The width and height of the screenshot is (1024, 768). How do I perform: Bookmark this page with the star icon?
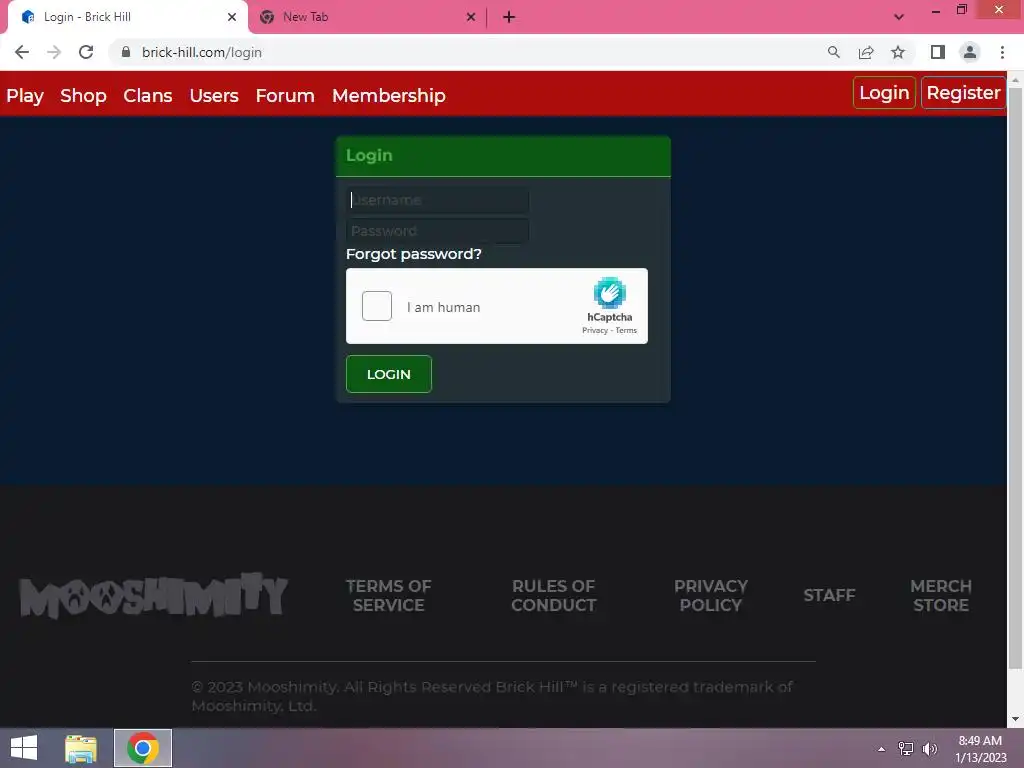point(898,52)
